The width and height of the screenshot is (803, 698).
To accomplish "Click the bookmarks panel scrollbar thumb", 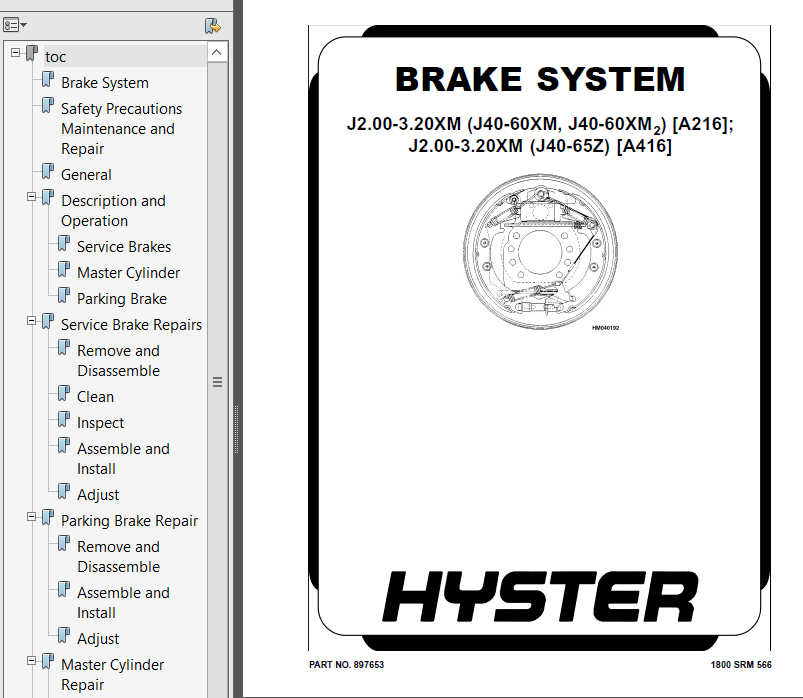I will click(217, 382).
